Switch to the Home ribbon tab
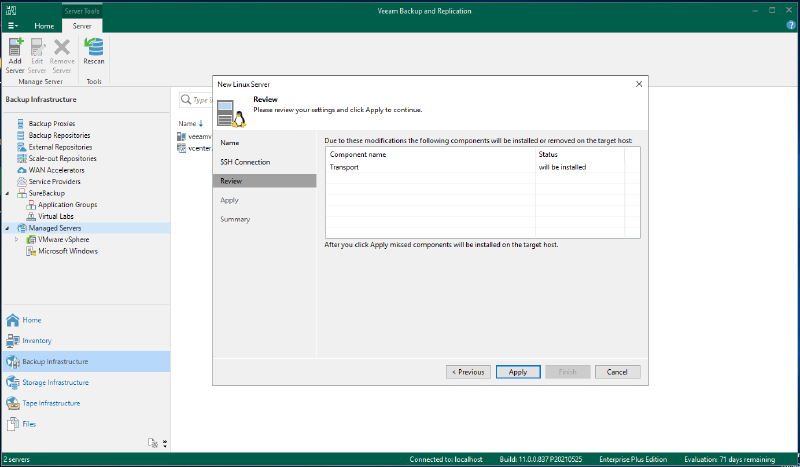Image resolution: width=800 pixels, height=467 pixels. pyautogui.click(x=44, y=26)
